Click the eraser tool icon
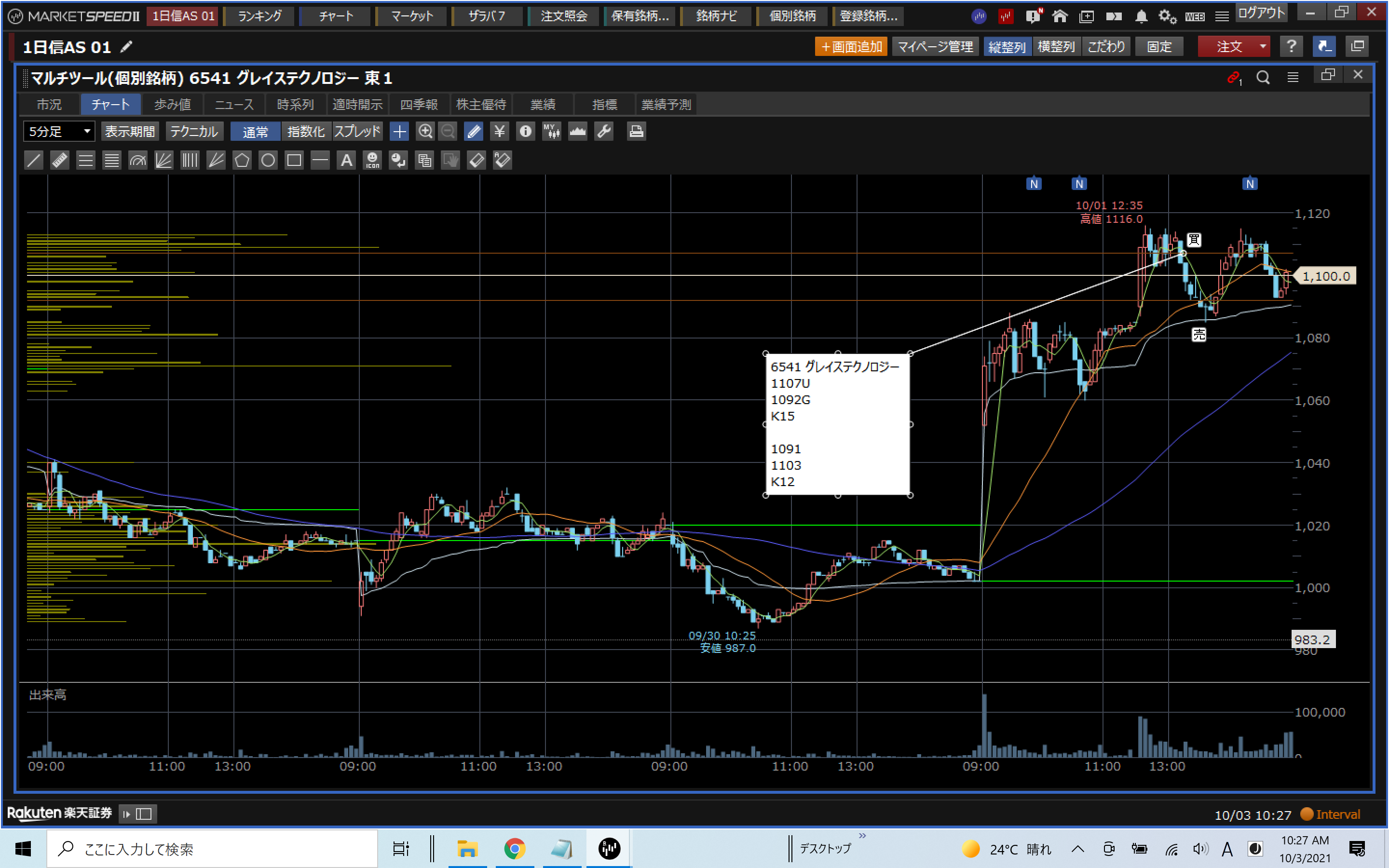Image resolution: width=1389 pixels, height=868 pixels. 477,160
